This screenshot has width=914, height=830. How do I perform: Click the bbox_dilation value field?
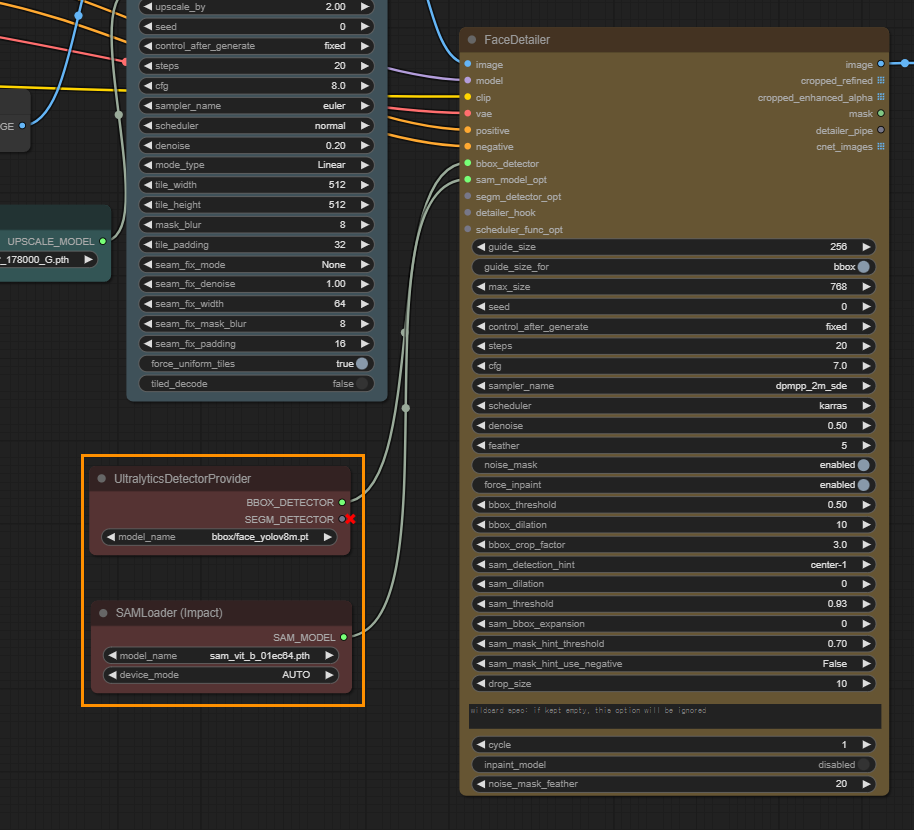tap(673, 525)
